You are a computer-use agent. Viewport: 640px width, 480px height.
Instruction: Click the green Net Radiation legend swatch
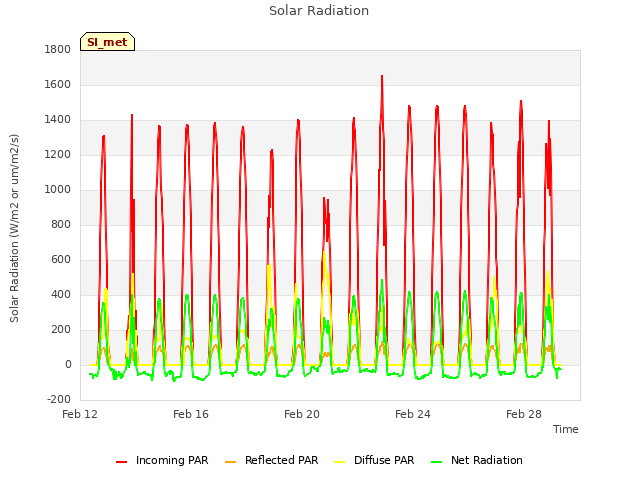pyautogui.click(x=437, y=462)
